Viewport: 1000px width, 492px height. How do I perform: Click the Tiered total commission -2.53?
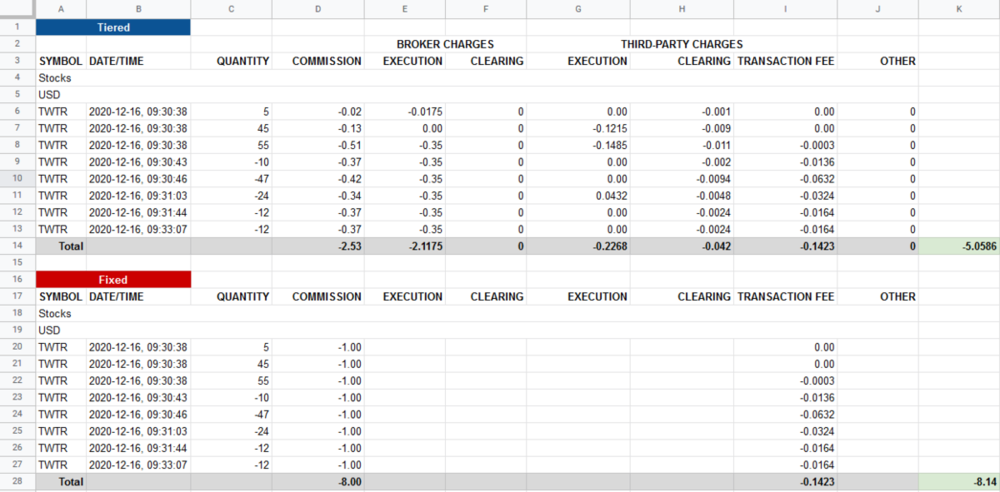click(x=318, y=246)
